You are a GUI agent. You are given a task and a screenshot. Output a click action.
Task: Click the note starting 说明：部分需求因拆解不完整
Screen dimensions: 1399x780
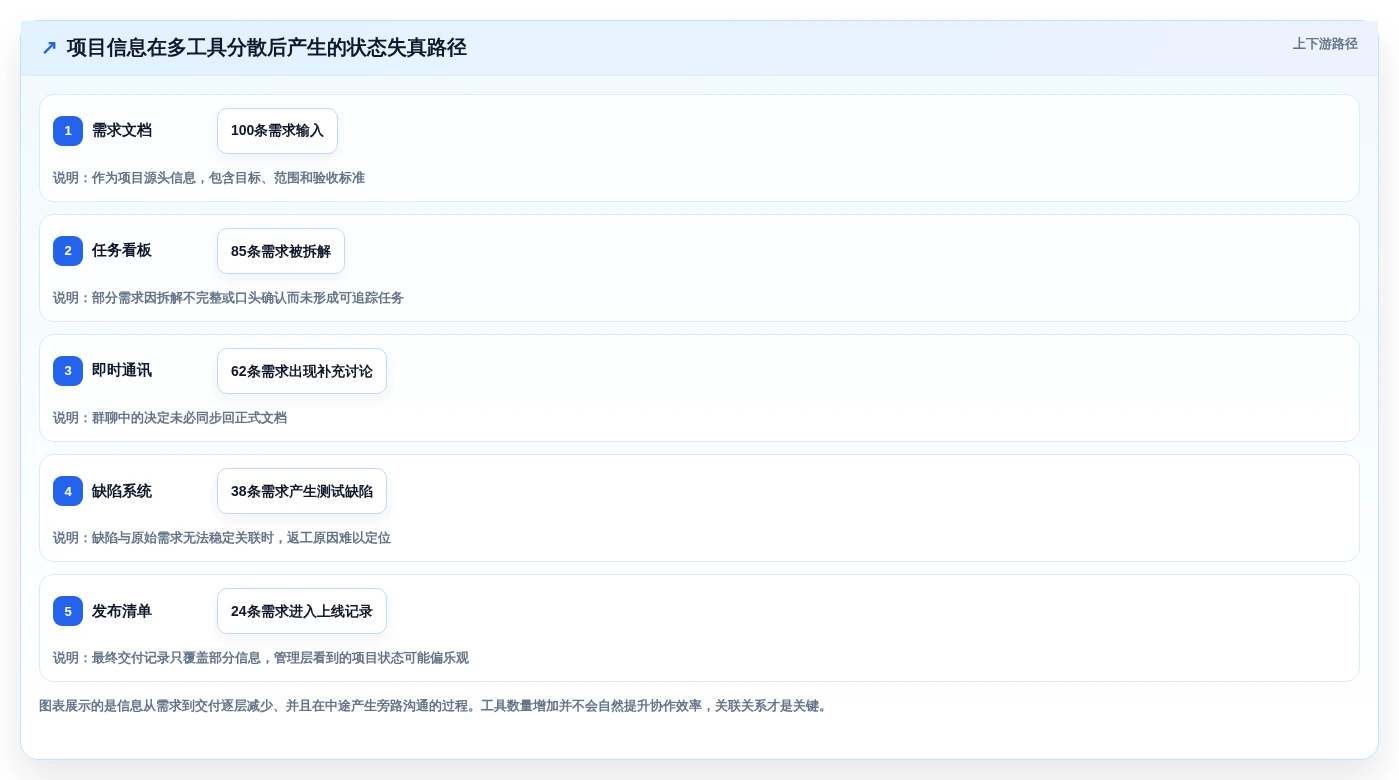coord(228,298)
